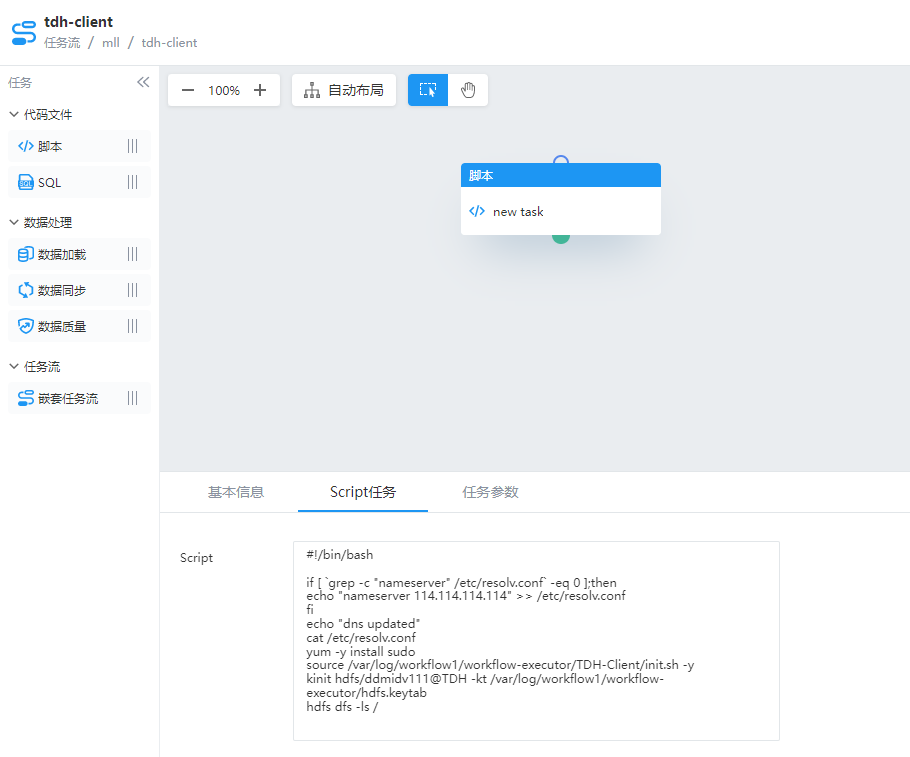
Task: Select the SQL file icon in sidebar
Action: (26, 182)
